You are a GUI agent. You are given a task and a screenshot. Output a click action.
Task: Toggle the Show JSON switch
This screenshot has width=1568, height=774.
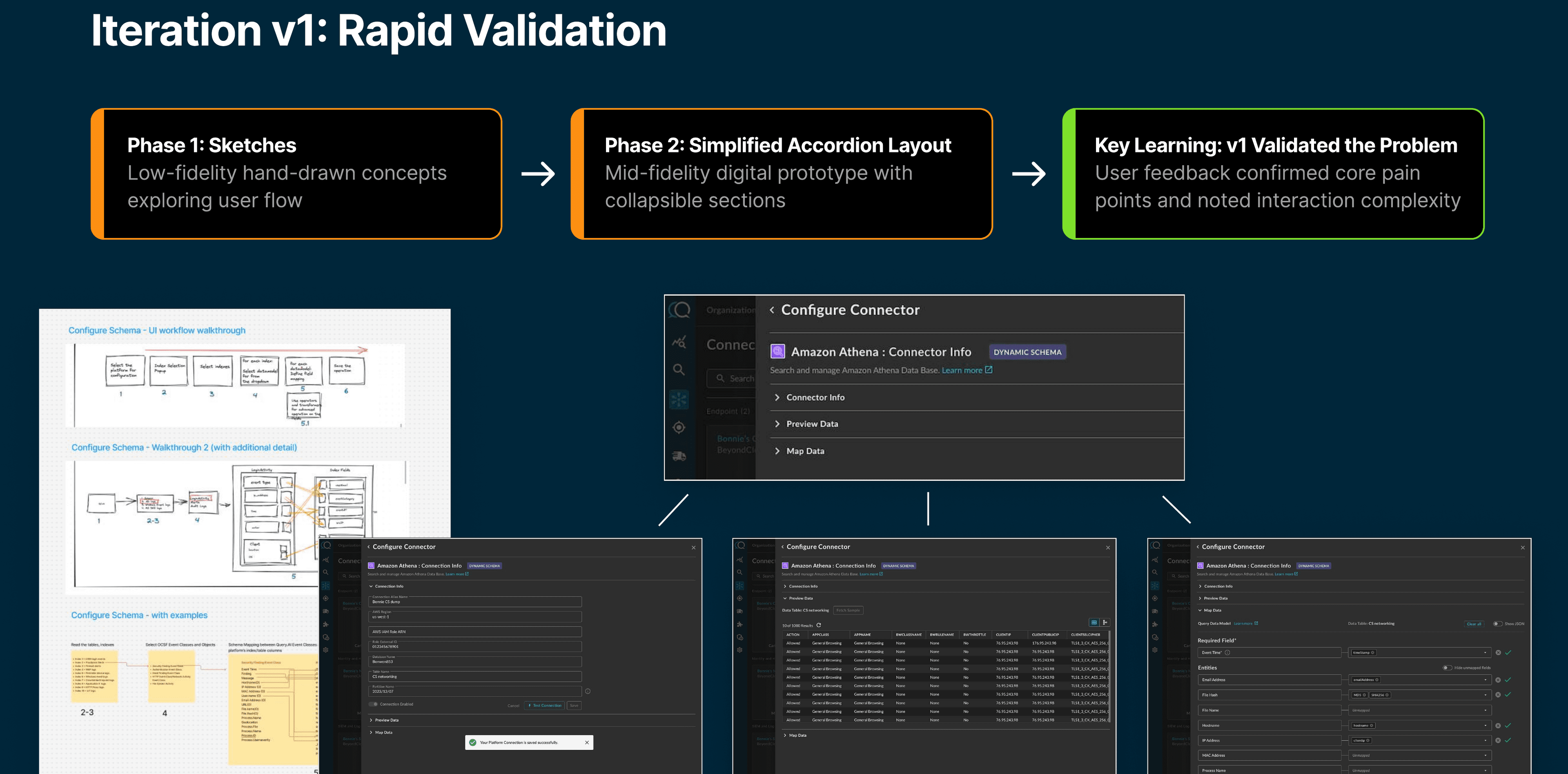click(x=1497, y=624)
